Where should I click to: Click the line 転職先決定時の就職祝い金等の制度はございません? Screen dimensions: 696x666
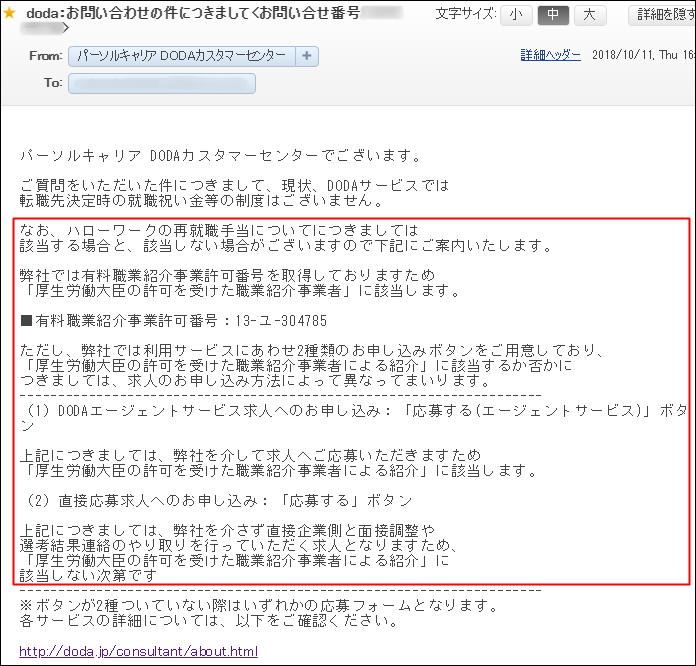[202, 201]
